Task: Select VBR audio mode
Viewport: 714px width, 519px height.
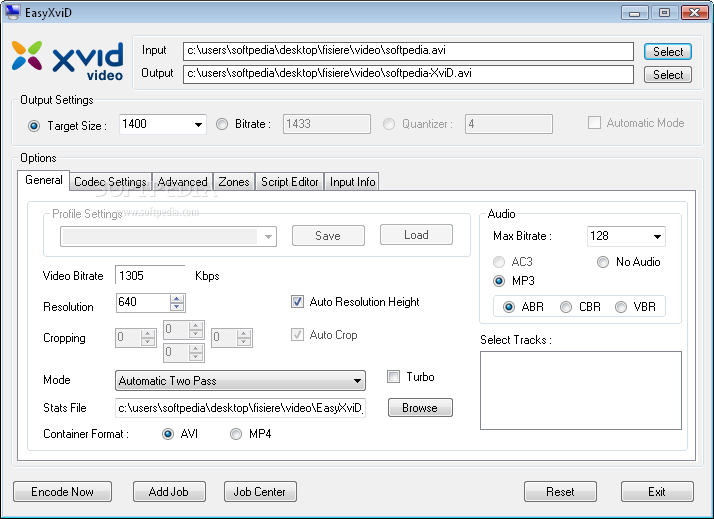Action: click(x=621, y=307)
